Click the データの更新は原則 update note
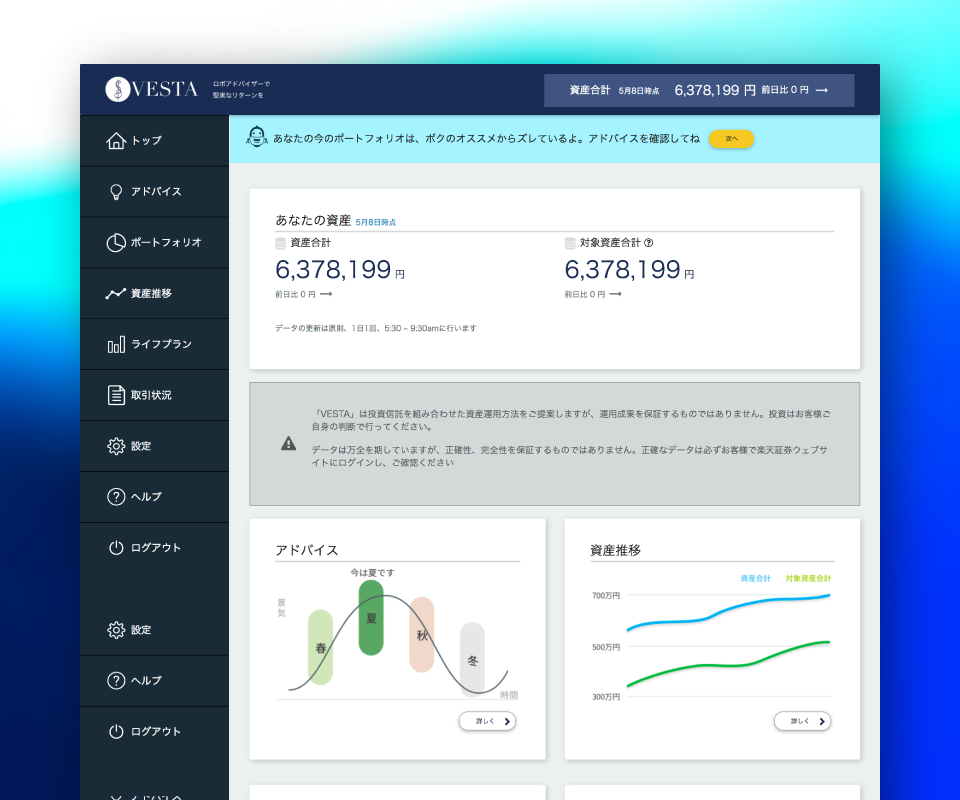 pyautogui.click(x=376, y=328)
